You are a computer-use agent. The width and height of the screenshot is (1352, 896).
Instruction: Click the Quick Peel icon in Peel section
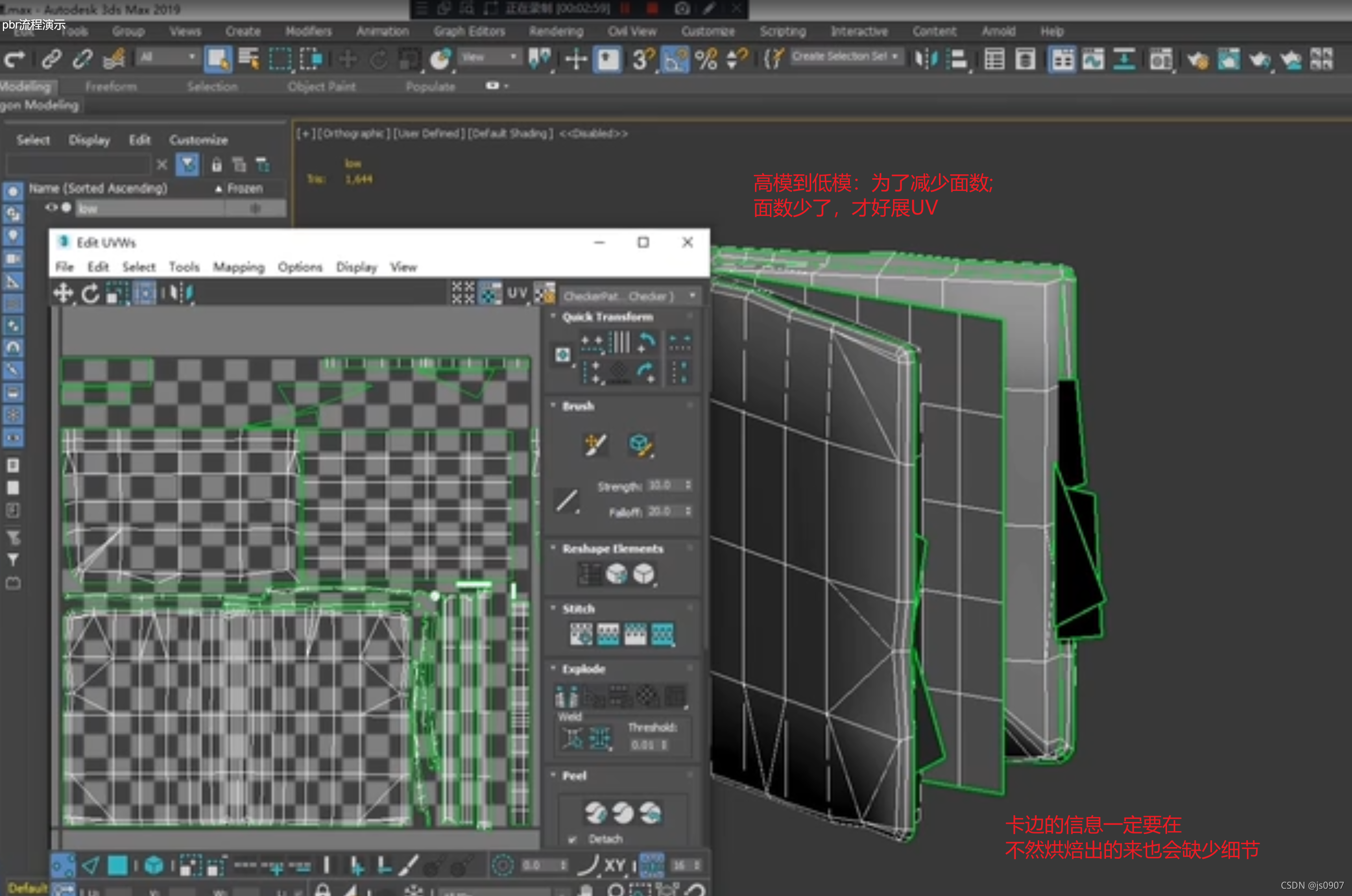595,812
